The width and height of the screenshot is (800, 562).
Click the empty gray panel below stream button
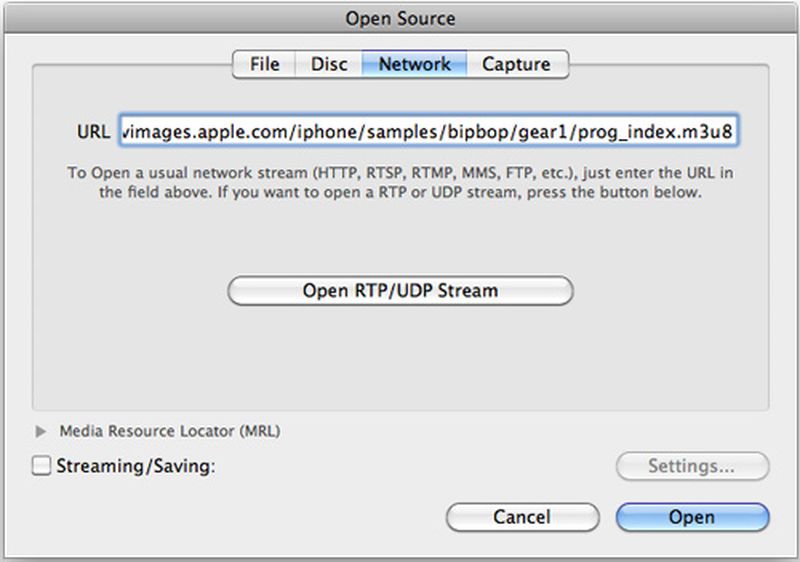coord(400,355)
